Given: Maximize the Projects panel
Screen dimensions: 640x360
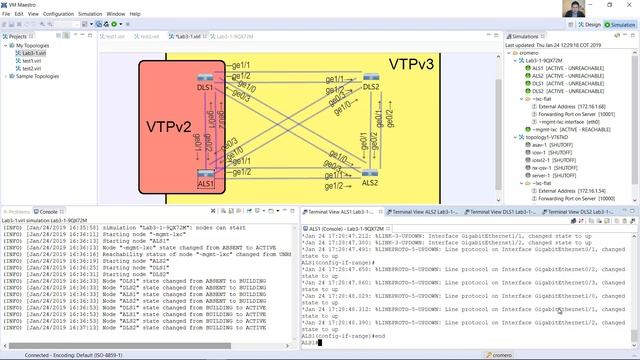Looking at the screenshot, I should click(x=90, y=36).
